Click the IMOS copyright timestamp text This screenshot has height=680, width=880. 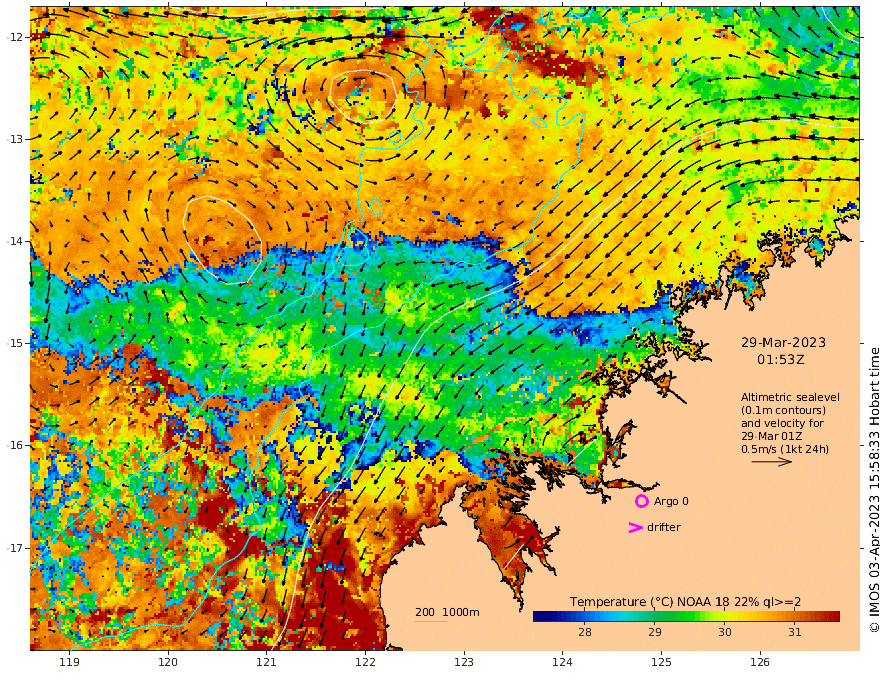tap(873, 490)
